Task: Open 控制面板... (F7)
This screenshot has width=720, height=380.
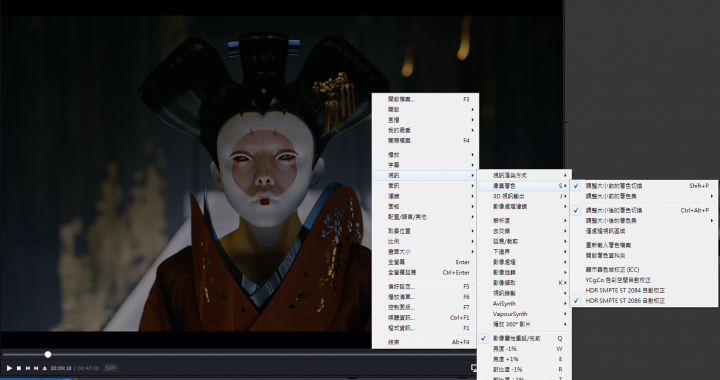Action: 425,307
